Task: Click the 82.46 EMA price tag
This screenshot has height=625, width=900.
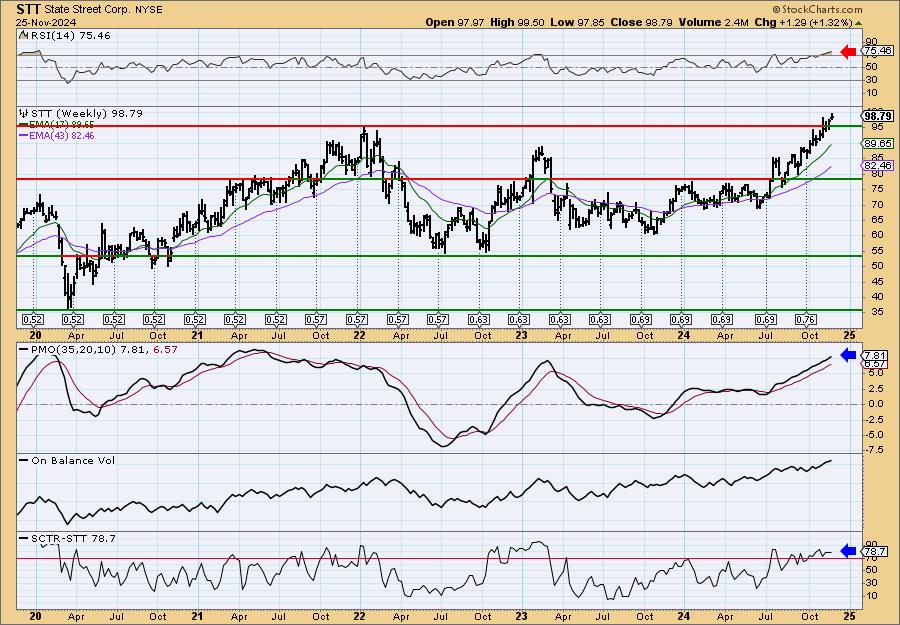Action: point(878,165)
